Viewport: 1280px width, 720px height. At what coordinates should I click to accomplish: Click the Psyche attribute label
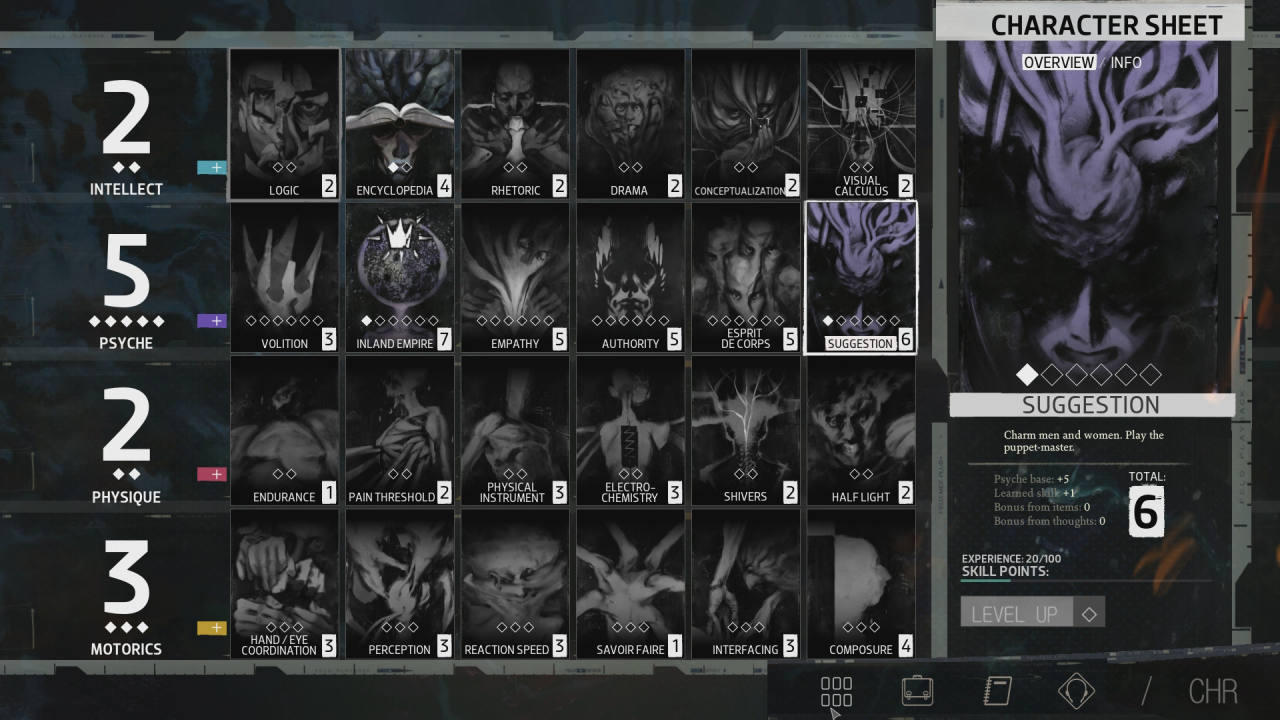click(126, 343)
